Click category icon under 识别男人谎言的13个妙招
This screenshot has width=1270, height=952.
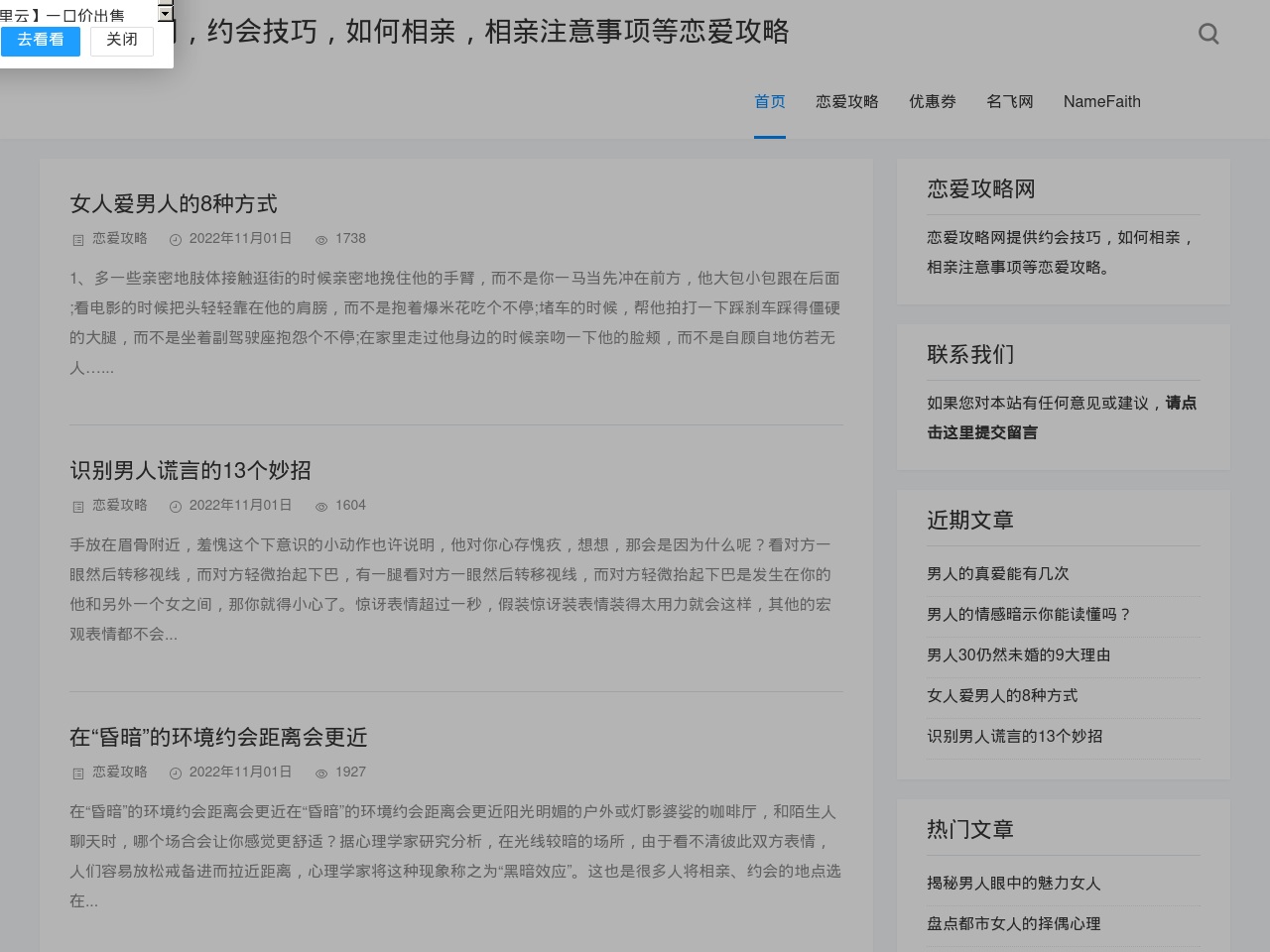78,507
